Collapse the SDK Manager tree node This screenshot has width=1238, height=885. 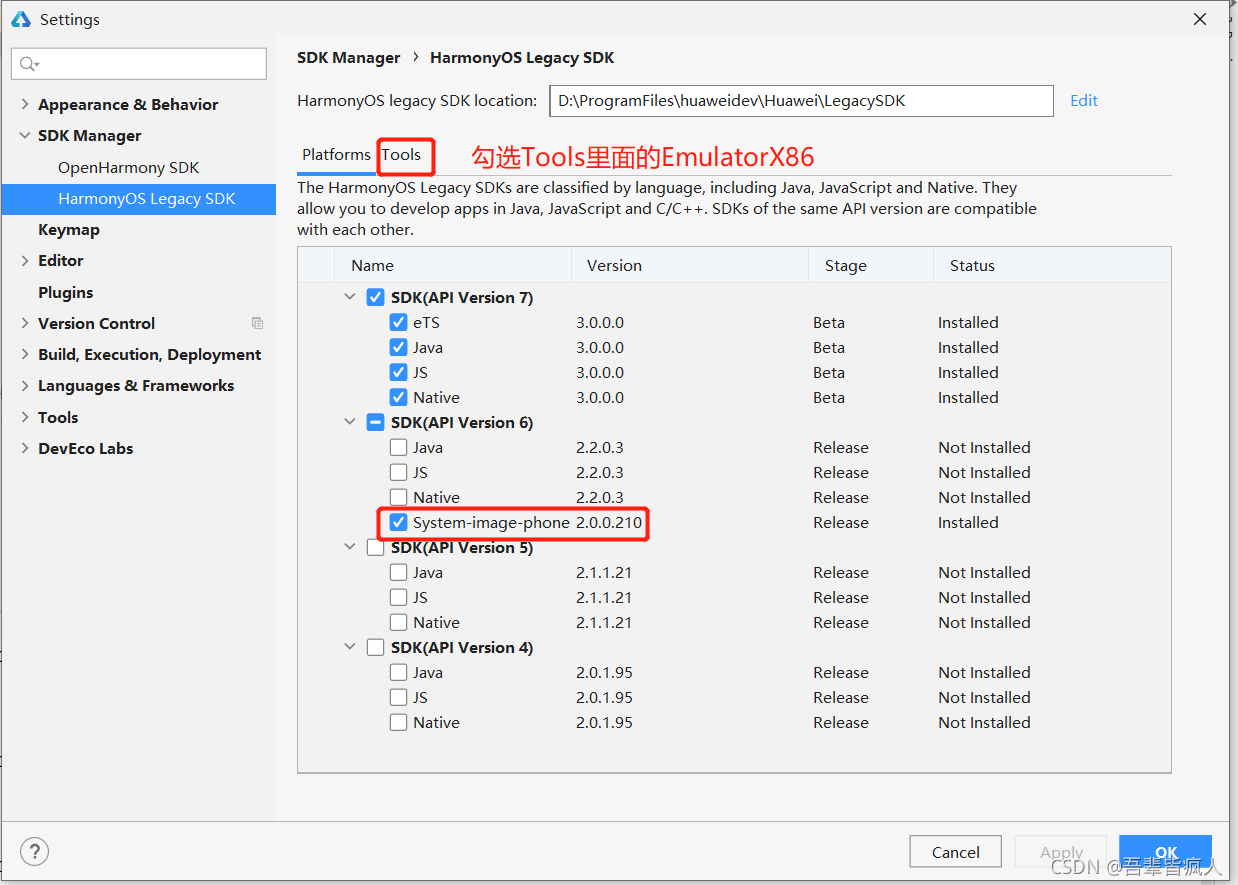(25, 135)
